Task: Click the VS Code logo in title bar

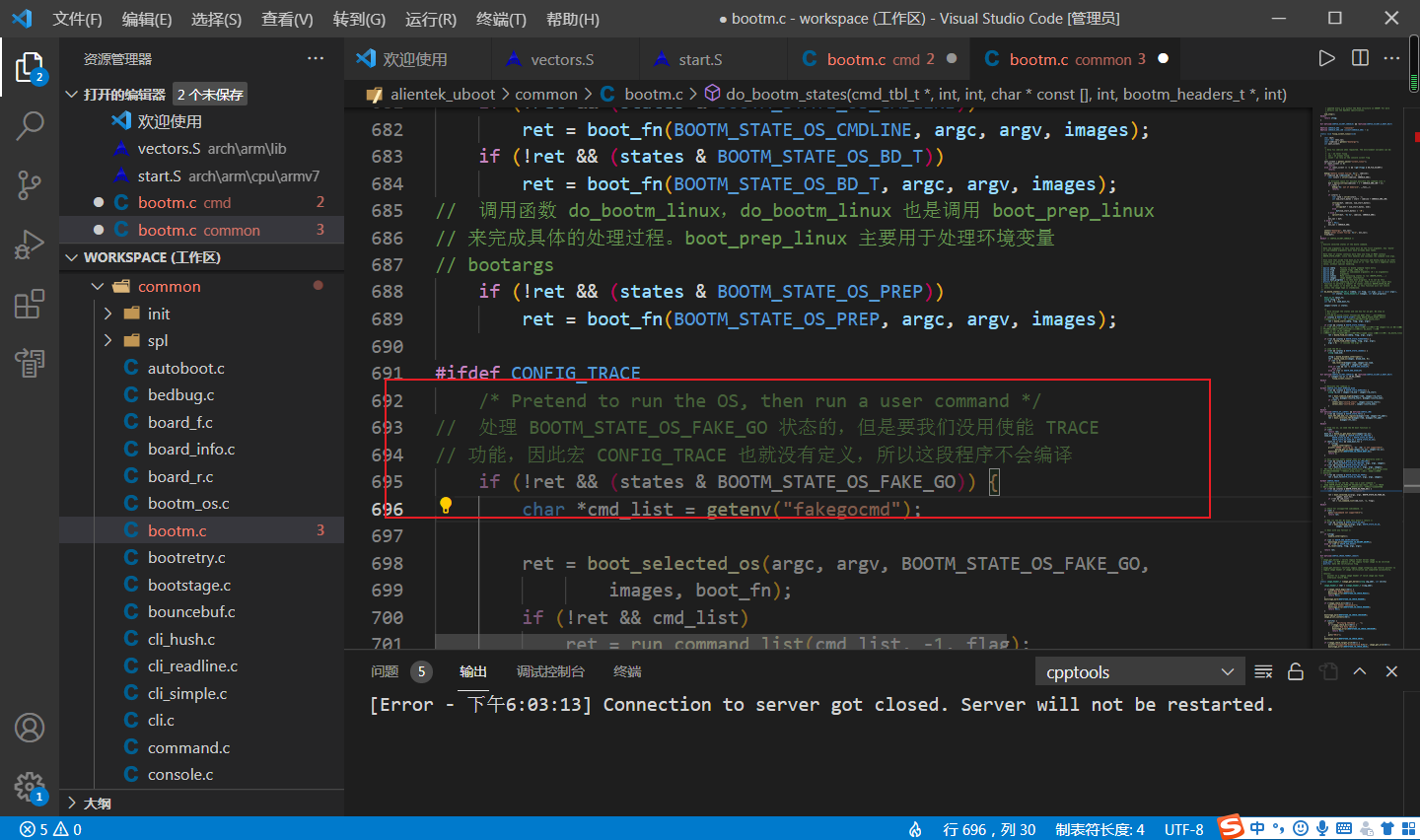Action: coord(22,19)
